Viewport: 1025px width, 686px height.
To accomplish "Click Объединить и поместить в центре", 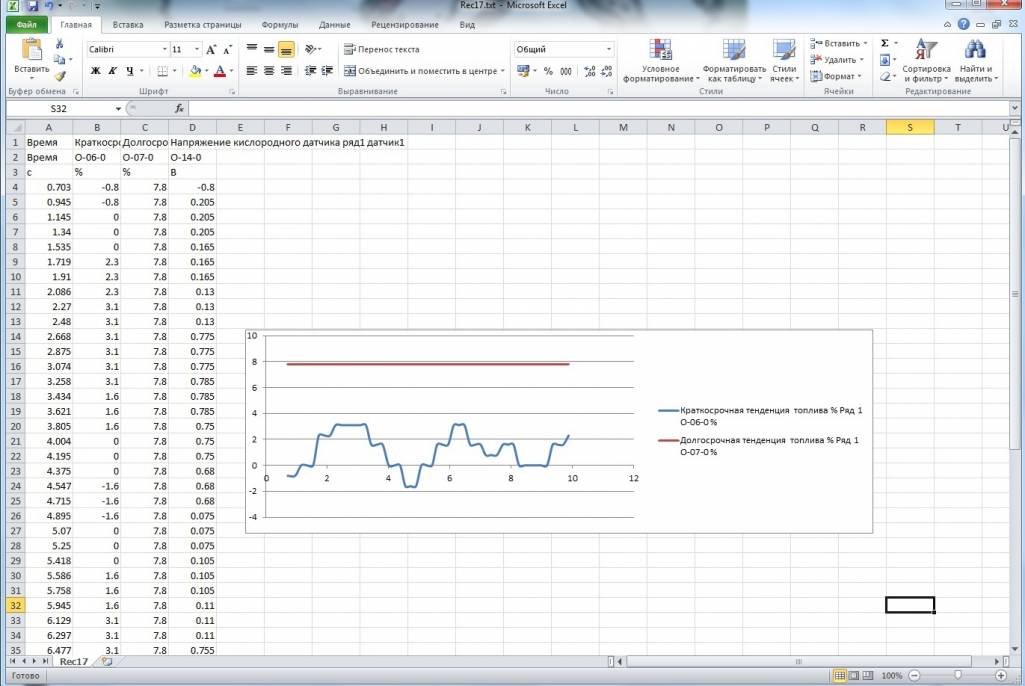I will point(419,71).
